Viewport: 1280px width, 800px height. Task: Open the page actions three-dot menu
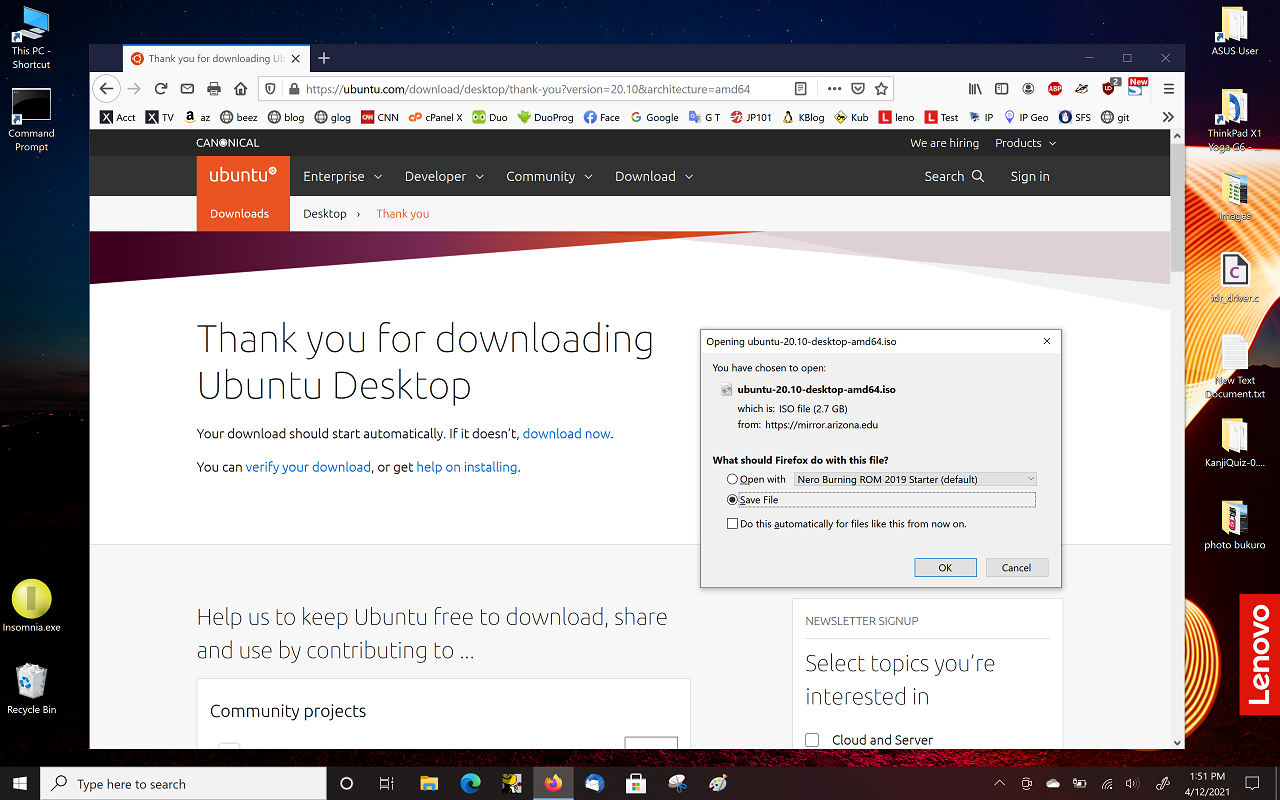835,89
